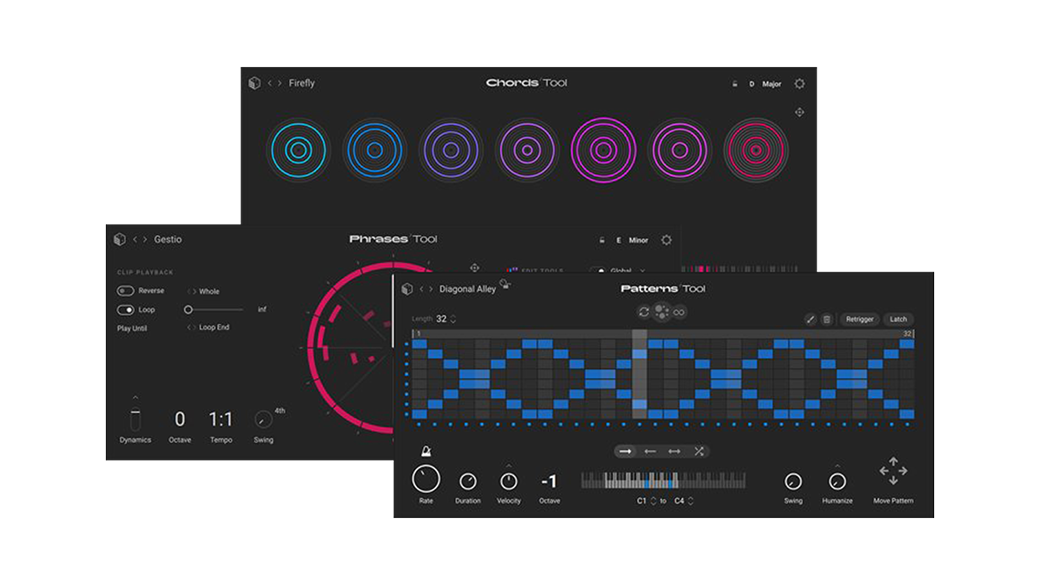
Task: Click the cycle arrows icon in Patterns Tool
Action: click(643, 312)
